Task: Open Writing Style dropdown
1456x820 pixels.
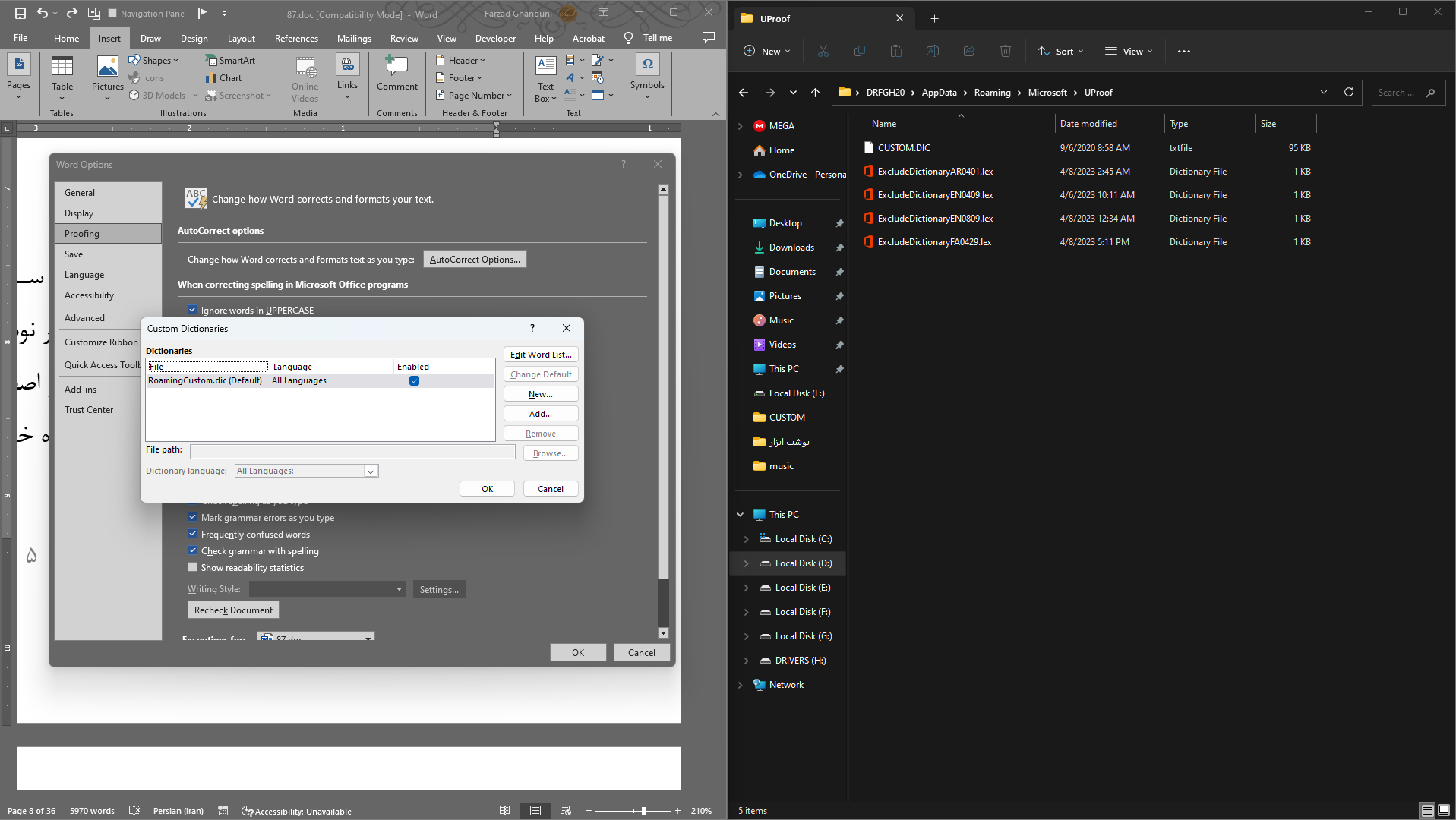Action: click(x=399, y=589)
